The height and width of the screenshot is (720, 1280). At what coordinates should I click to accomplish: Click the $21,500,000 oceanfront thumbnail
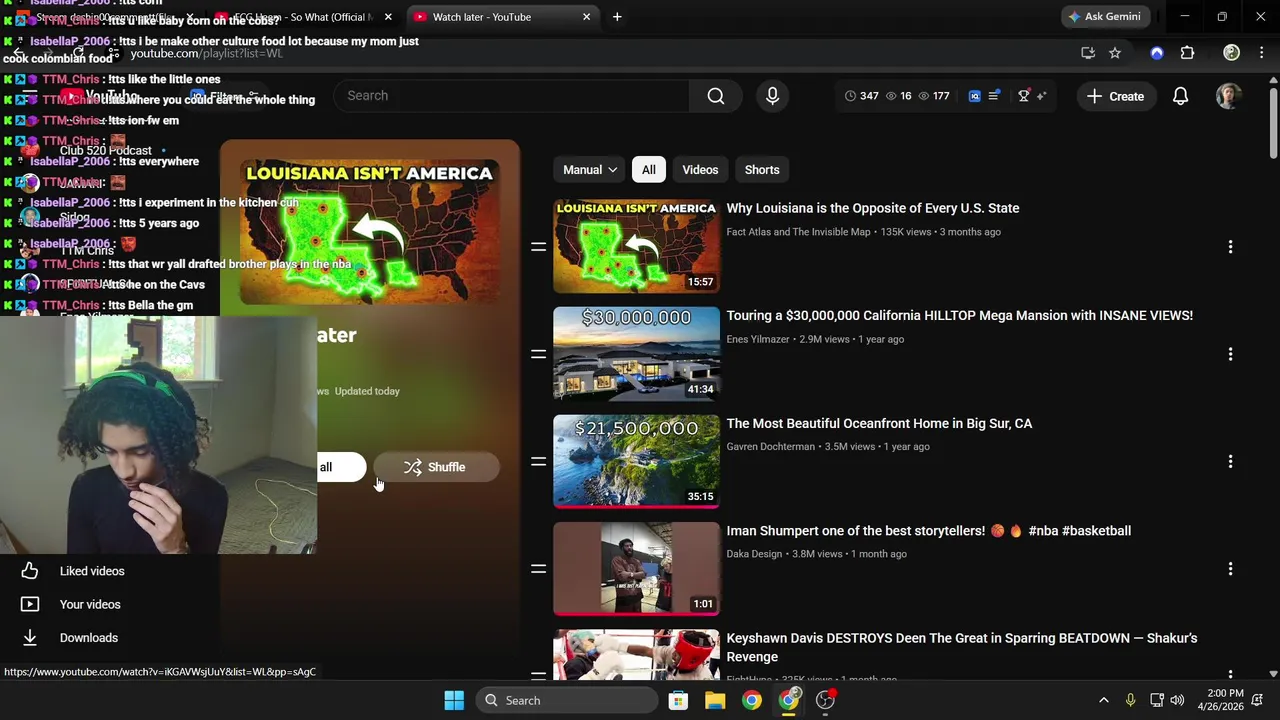tap(636, 461)
